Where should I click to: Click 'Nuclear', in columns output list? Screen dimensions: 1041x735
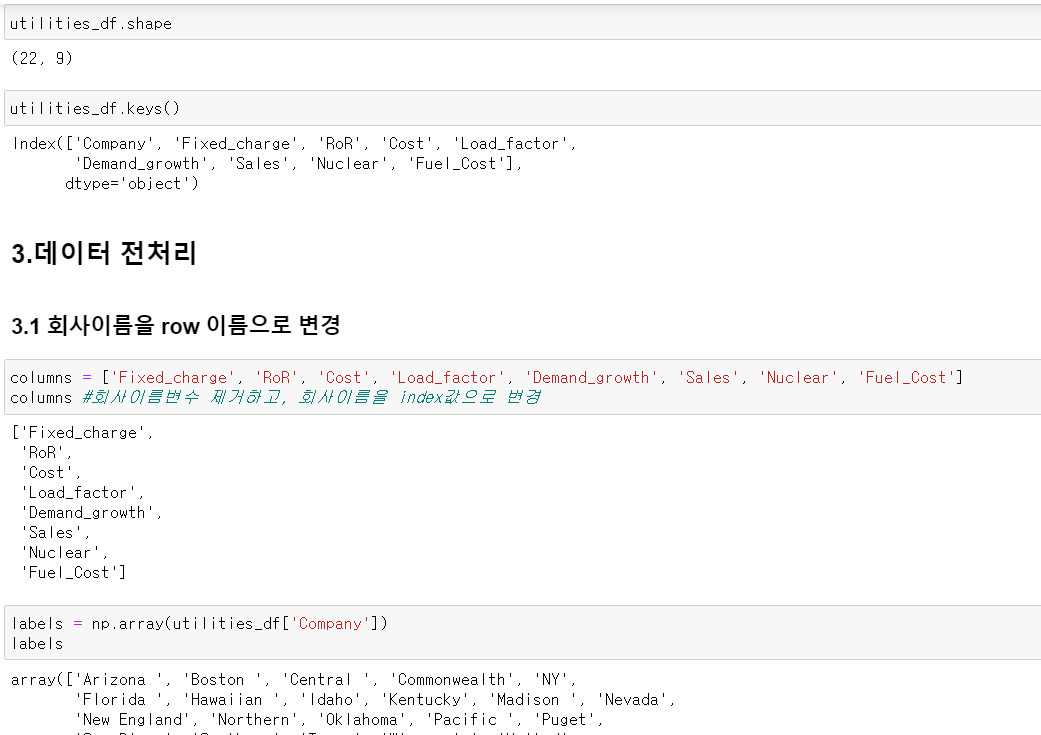click(64, 552)
